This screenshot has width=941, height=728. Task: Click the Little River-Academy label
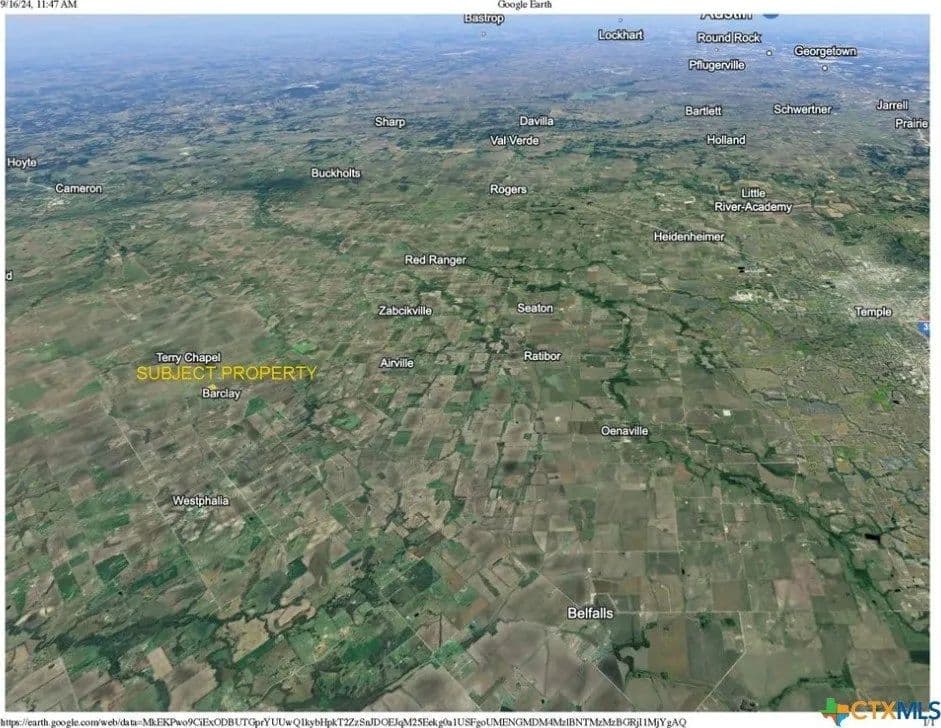(x=752, y=200)
